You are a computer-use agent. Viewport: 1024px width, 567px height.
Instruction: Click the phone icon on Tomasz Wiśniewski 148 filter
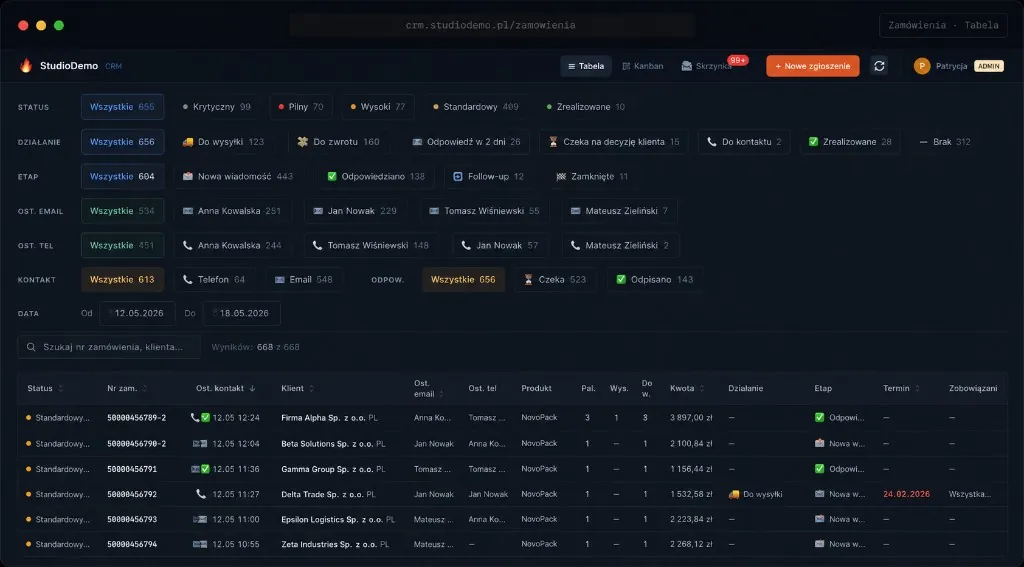coord(317,246)
